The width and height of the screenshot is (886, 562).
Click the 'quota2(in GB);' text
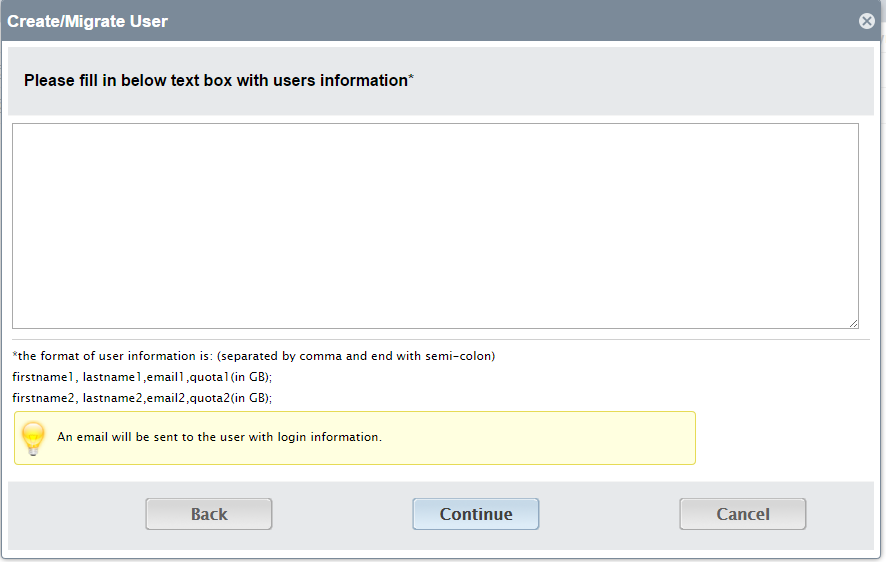coord(231,398)
